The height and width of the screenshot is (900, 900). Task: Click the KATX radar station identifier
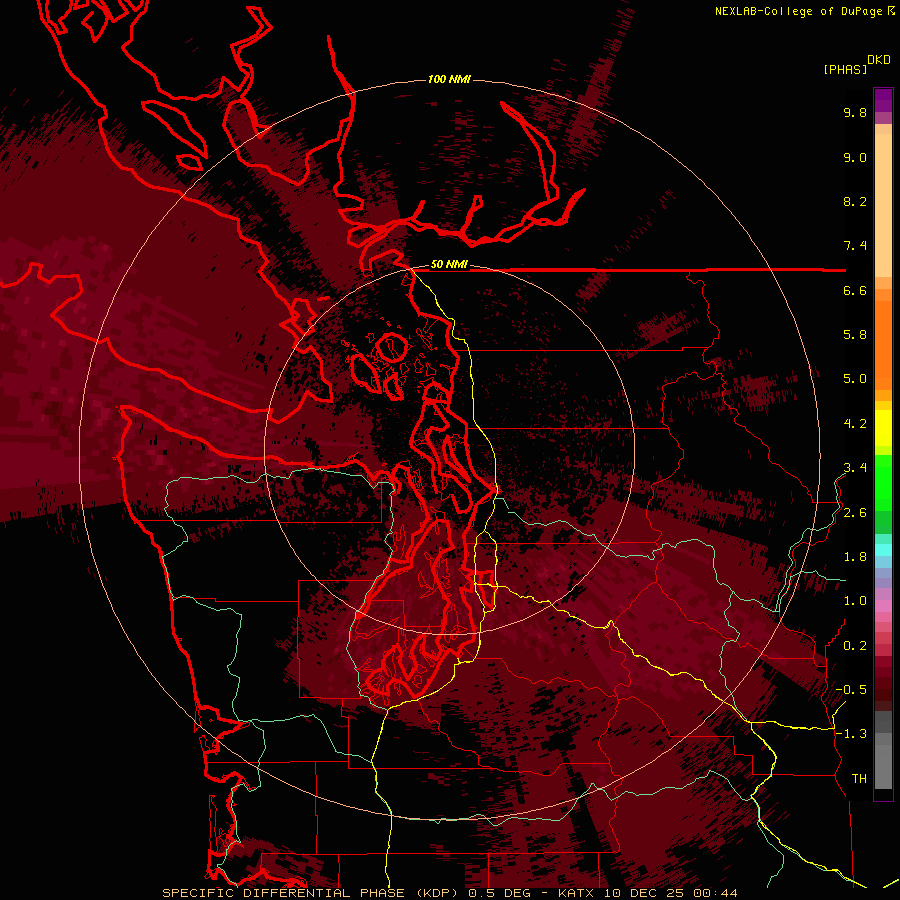coord(576,893)
